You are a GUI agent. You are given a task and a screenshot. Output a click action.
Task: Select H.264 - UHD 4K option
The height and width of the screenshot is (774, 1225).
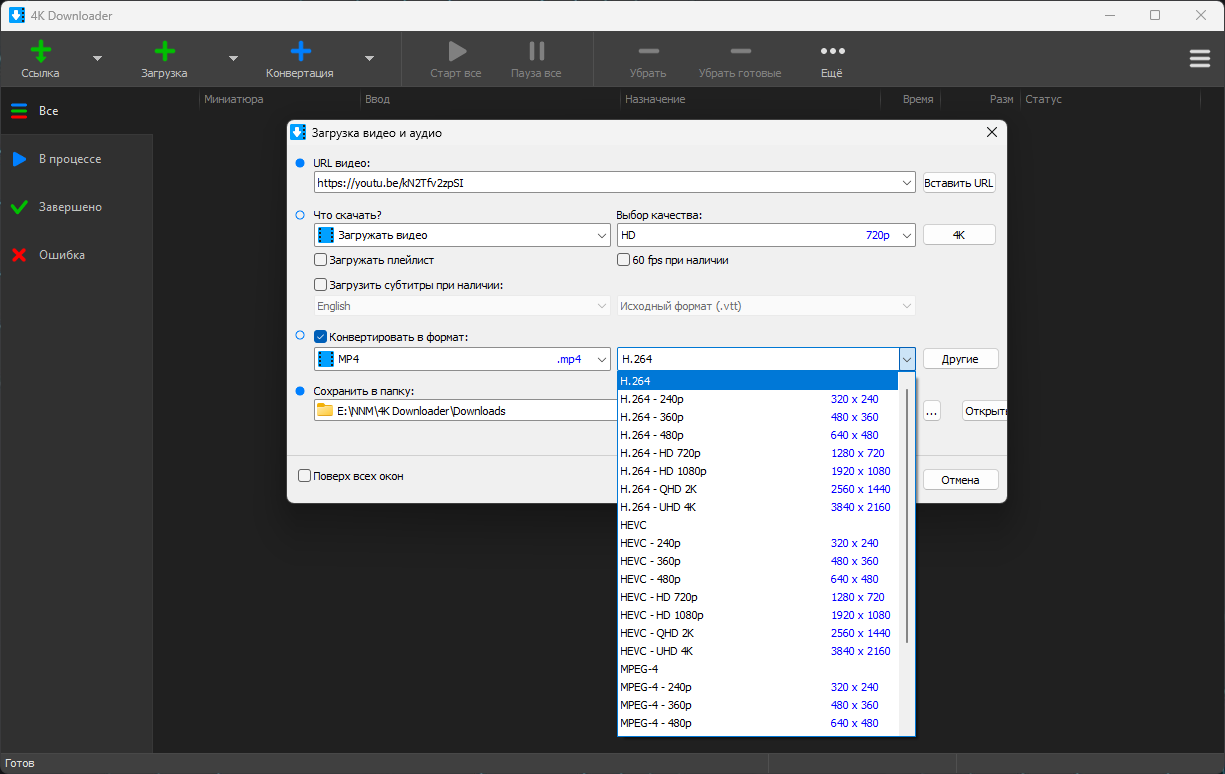coord(758,507)
